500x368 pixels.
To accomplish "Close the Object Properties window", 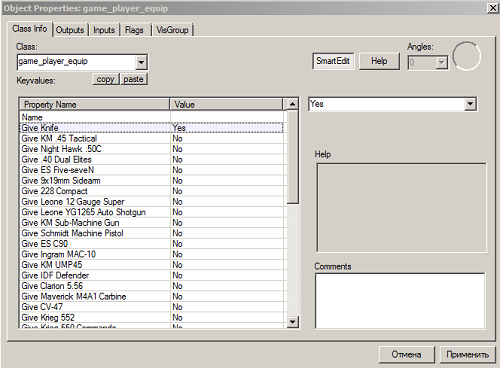I will click(x=493, y=8).
